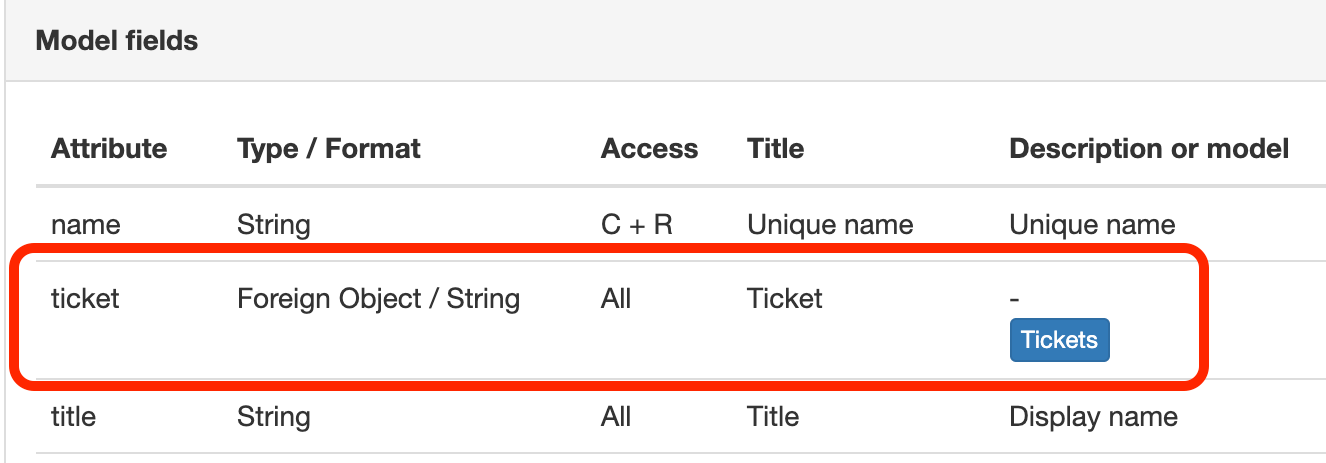Click the Type / Format column header

click(329, 149)
